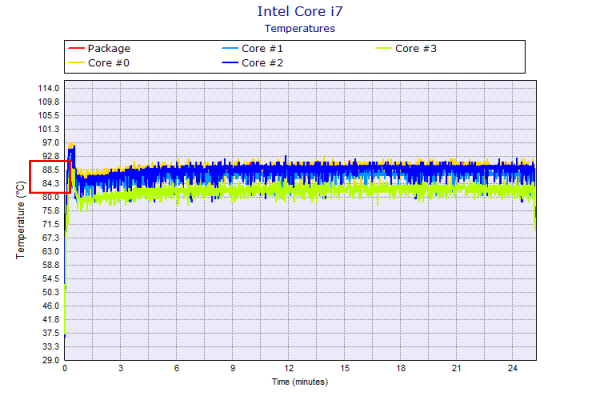Click the 88.5 y-axis value

pyautogui.click(x=51, y=170)
